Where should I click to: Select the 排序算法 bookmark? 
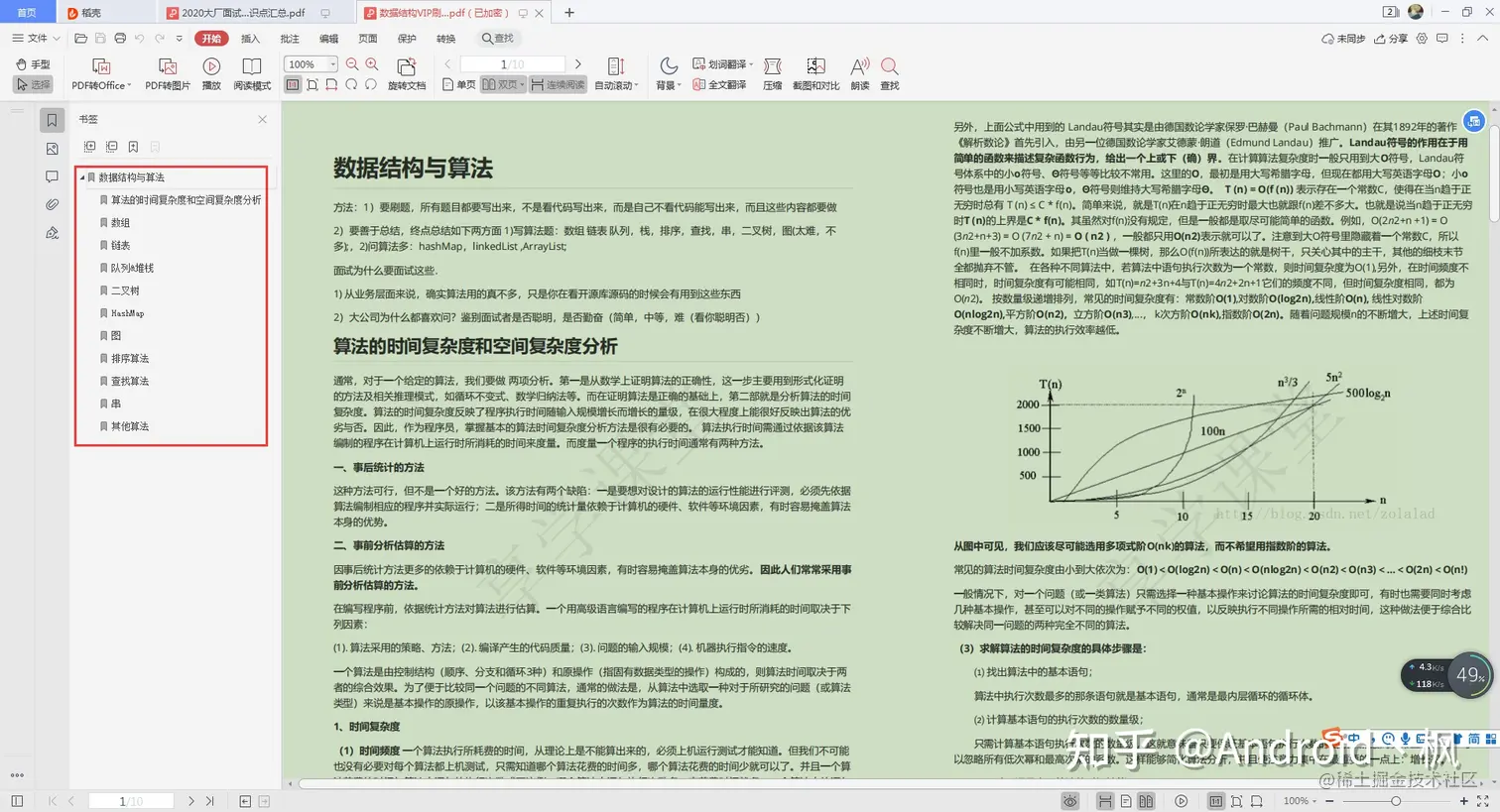(x=130, y=359)
